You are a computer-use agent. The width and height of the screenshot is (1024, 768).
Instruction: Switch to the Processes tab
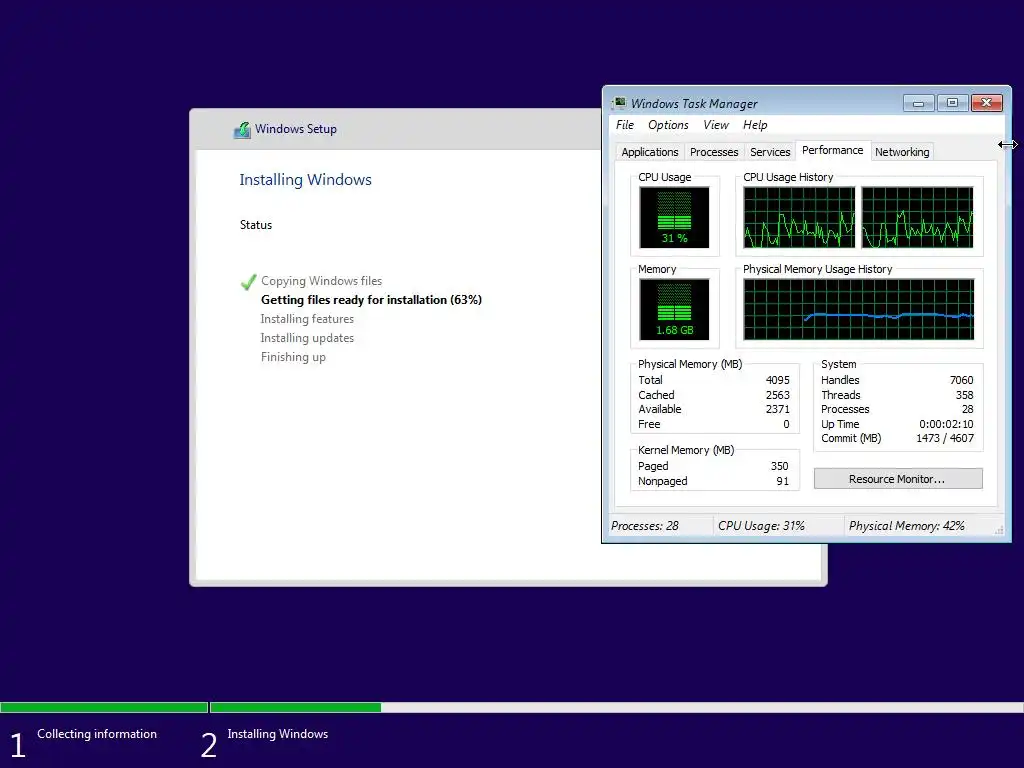pyautogui.click(x=714, y=152)
